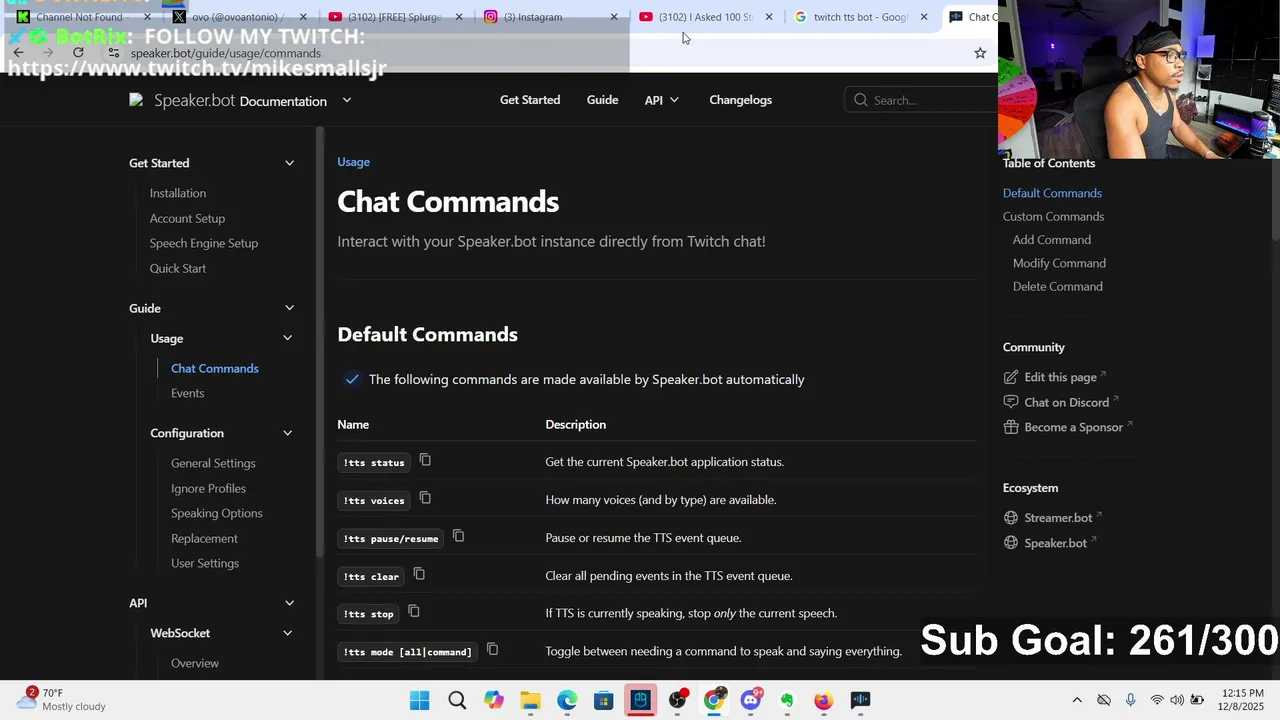Reload the page with the browser refresh icon

78,53
